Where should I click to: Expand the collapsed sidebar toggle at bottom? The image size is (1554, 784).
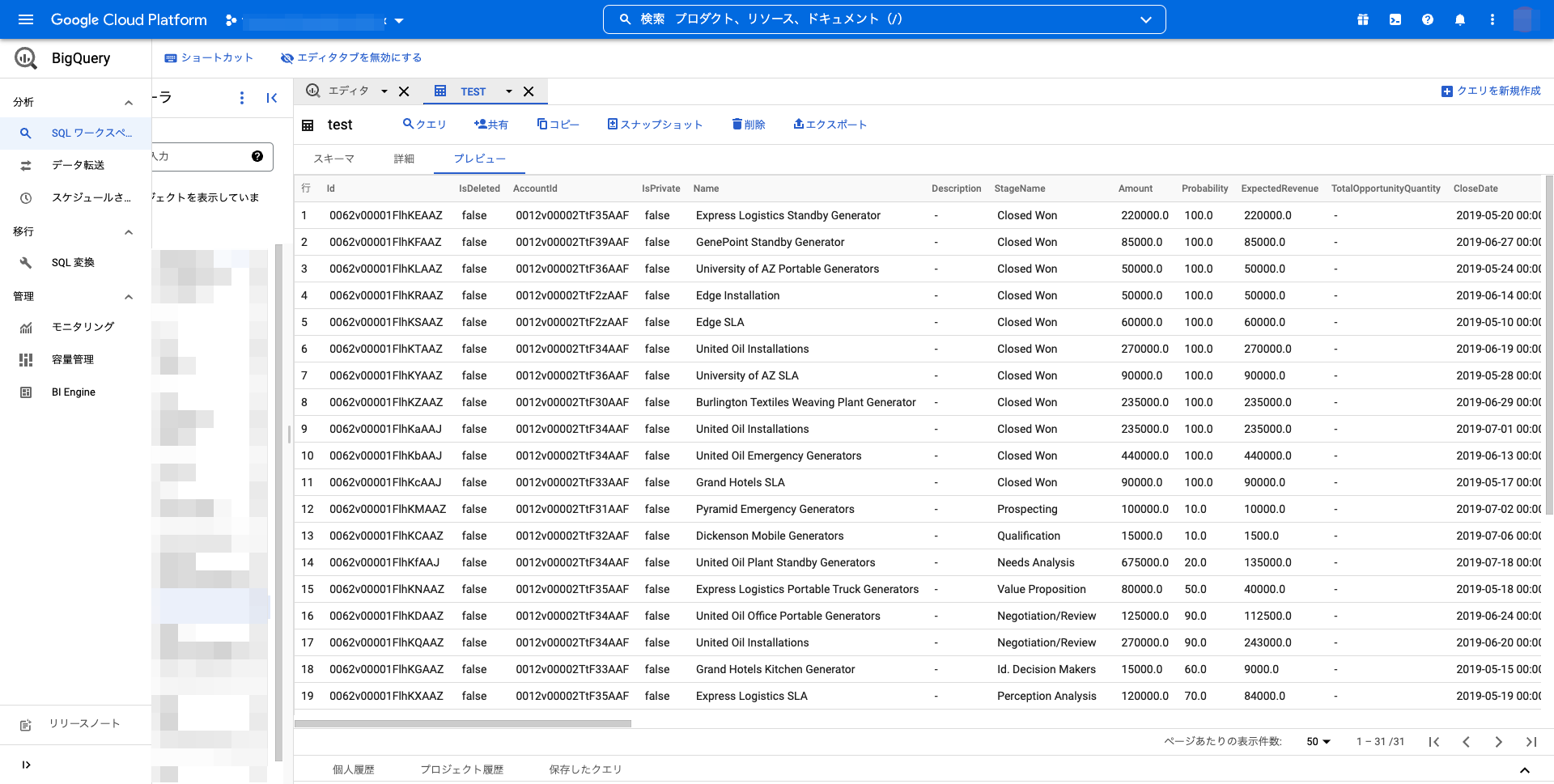26,765
